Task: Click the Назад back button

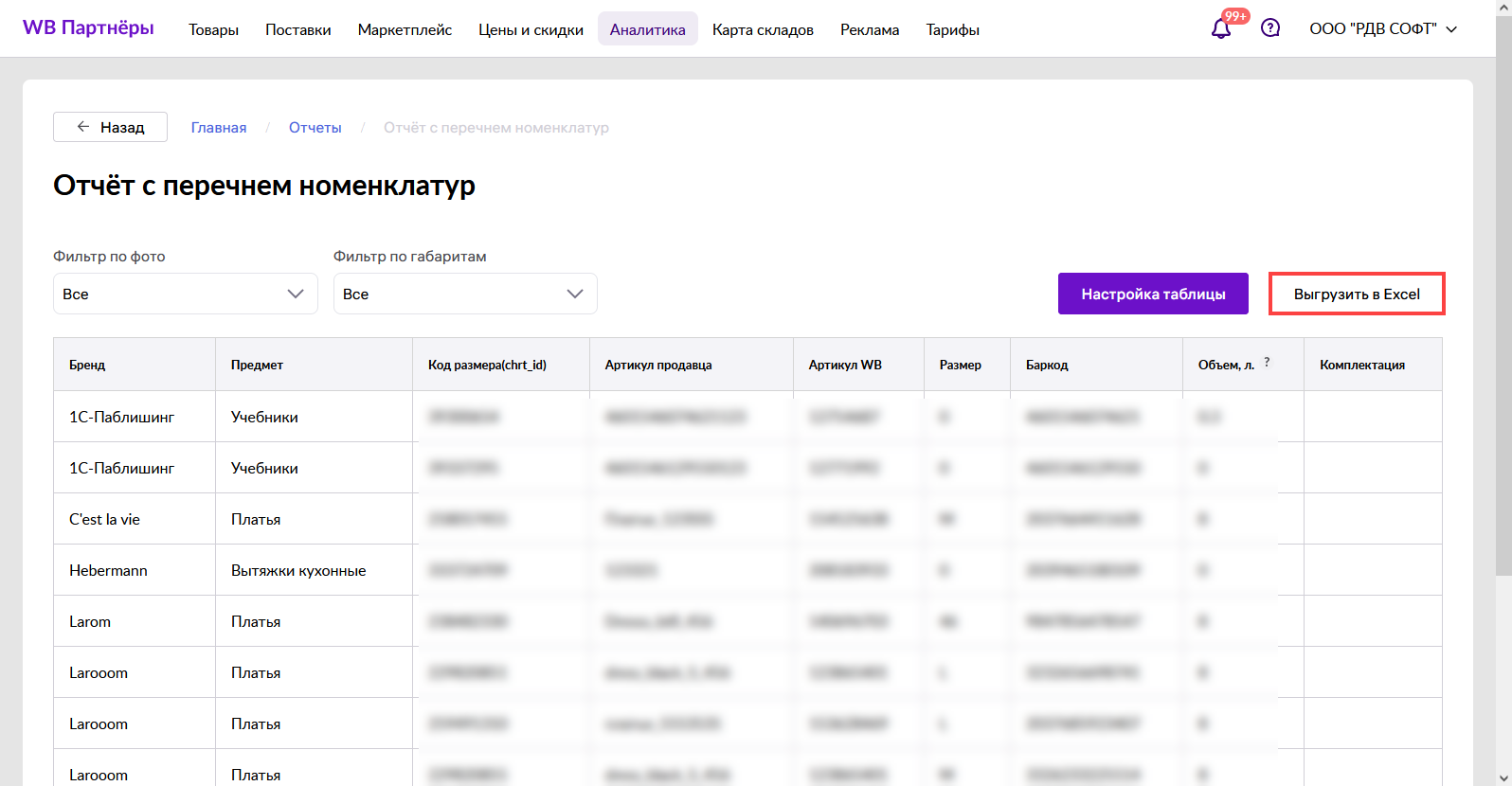Action: [110, 127]
